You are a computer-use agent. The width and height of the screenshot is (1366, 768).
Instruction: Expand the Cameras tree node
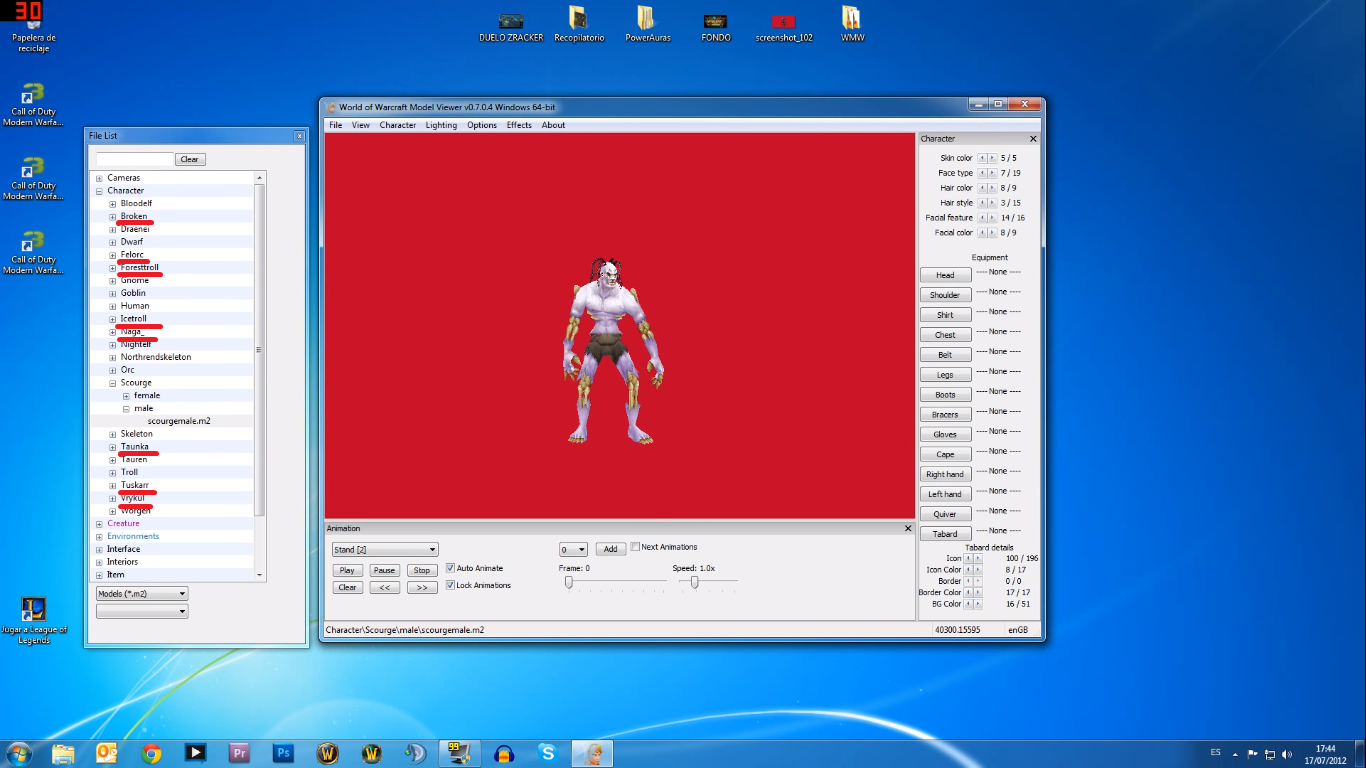tap(99, 178)
